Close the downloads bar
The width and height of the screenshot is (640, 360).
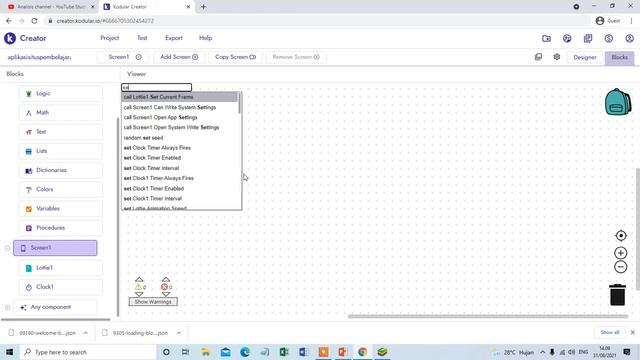(x=633, y=332)
